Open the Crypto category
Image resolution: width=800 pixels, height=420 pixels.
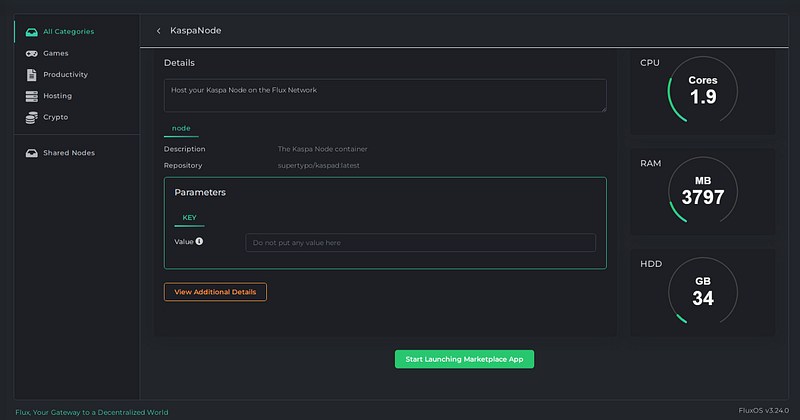(77, 117)
